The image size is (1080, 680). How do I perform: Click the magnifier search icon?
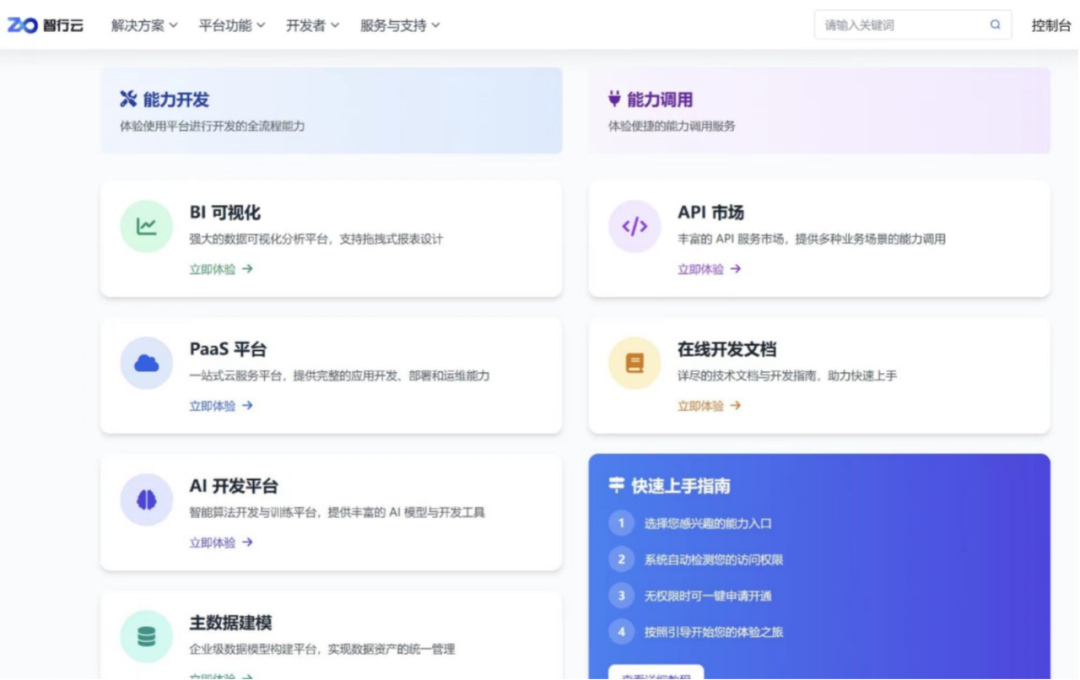click(995, 25)
